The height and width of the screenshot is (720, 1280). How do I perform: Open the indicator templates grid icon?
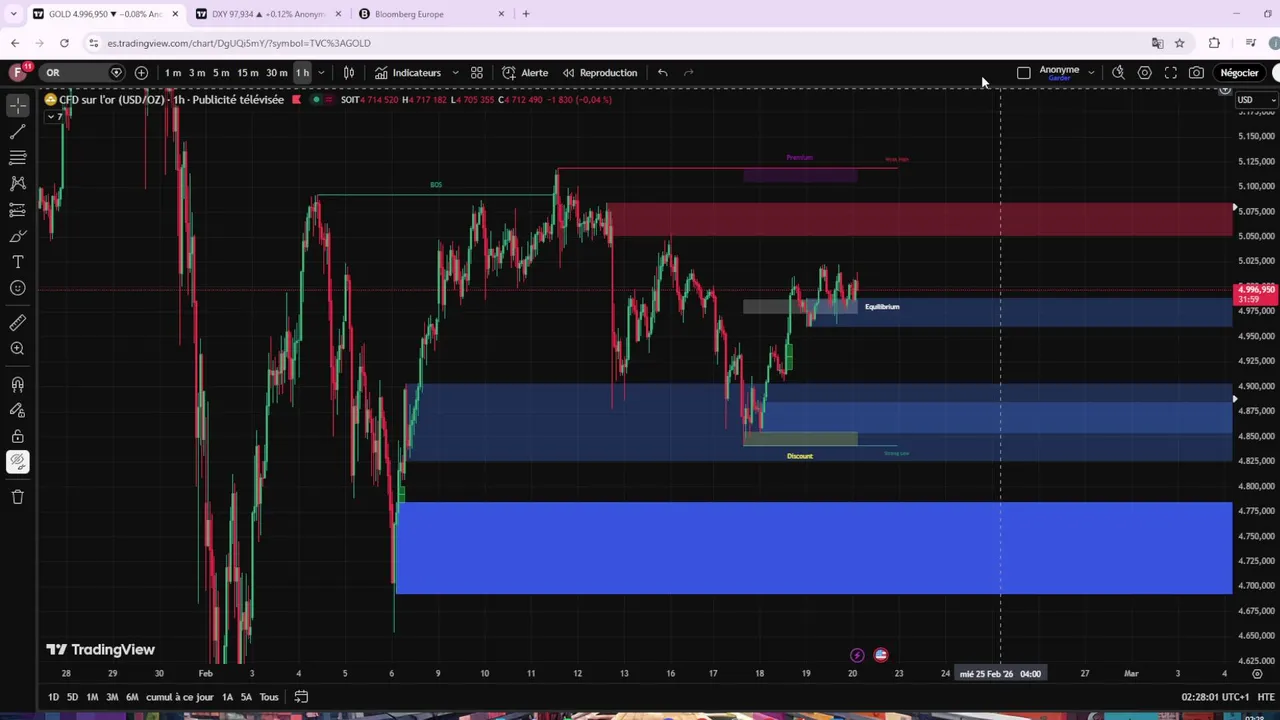point(477,72)
